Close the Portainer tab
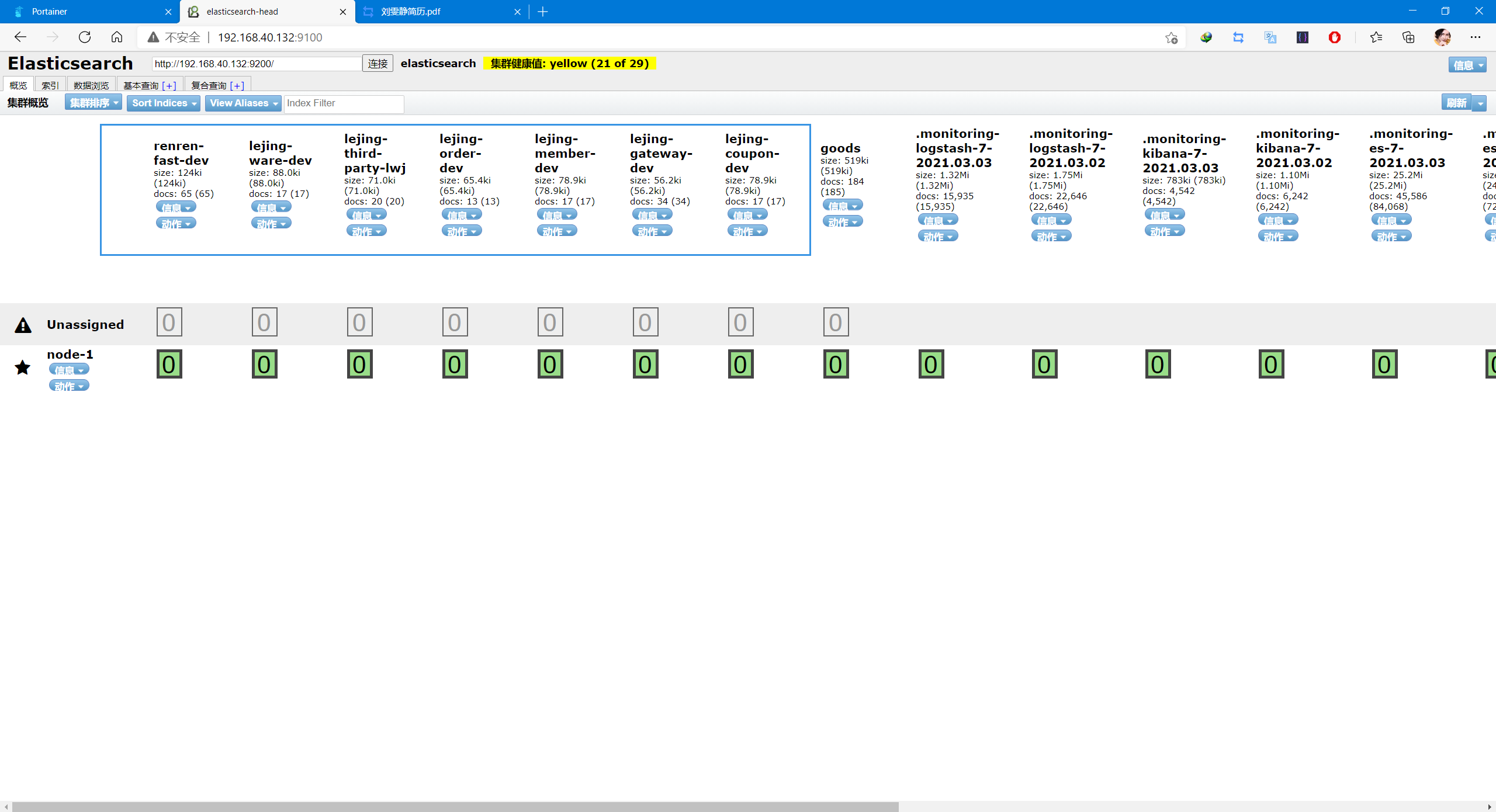Viewport: 1496px width, 812px height. click(168, 12)
